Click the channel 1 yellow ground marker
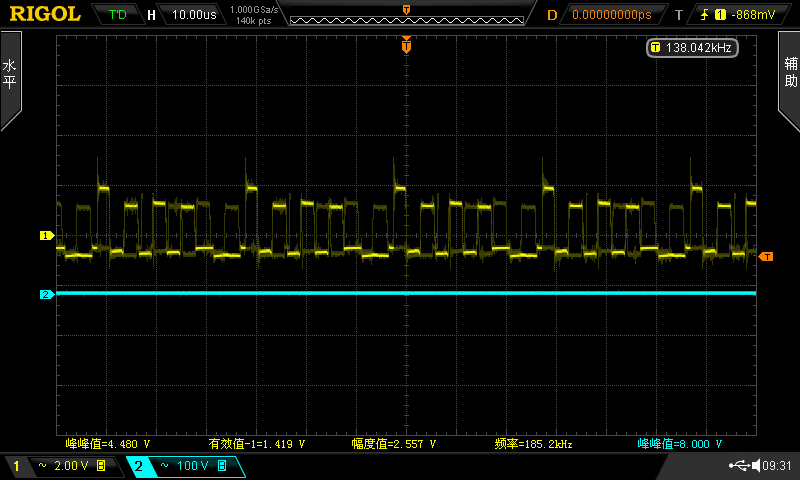 [47, 235]
